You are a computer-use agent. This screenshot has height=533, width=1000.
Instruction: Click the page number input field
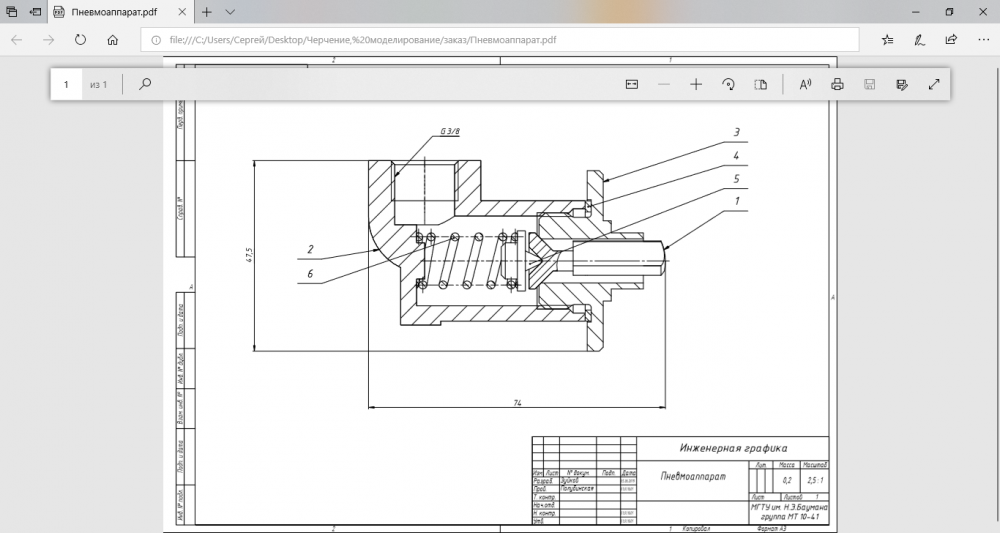(67, 85)
